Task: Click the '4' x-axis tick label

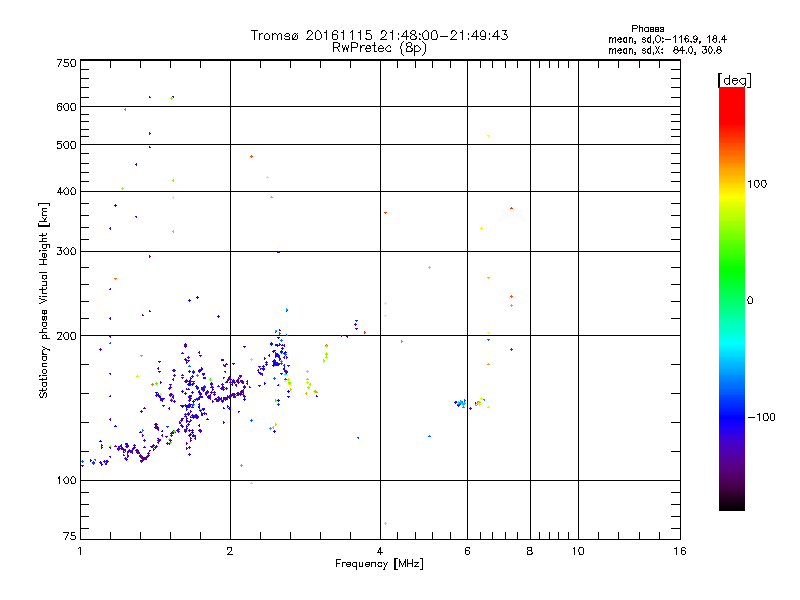Action: [x=380, y=551]
